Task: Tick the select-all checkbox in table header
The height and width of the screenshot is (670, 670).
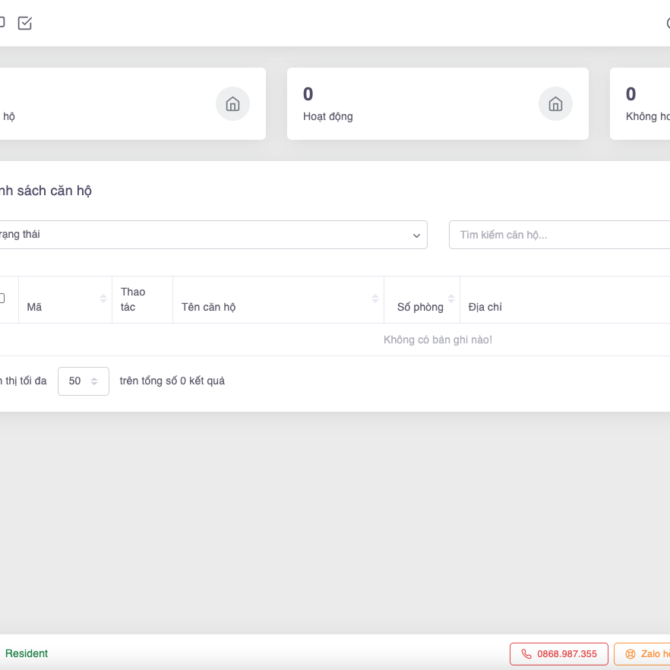Action: pyautogui.click(x=2, y=298)
